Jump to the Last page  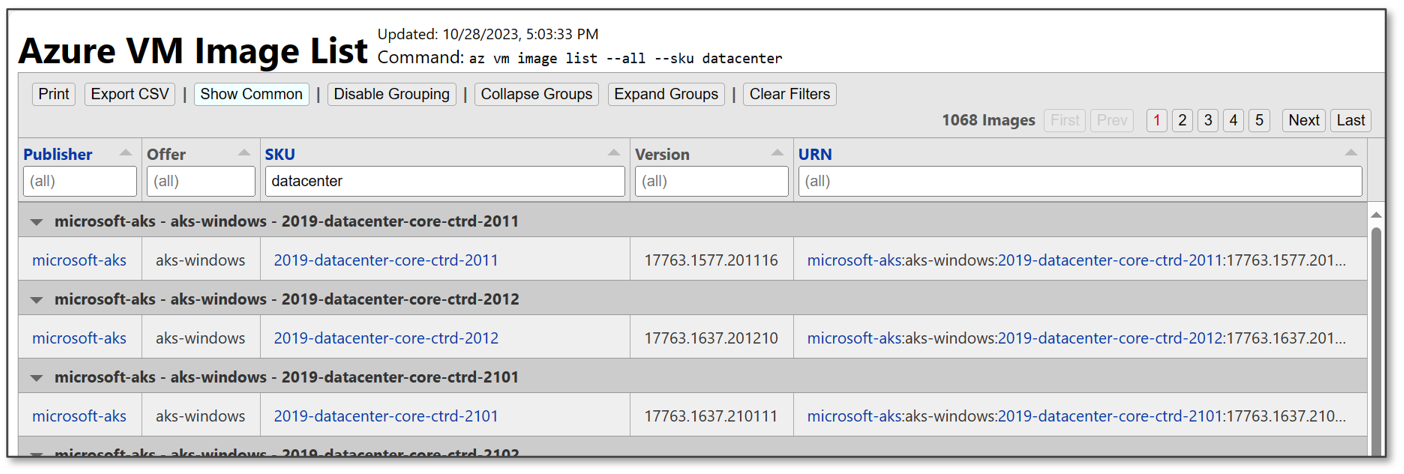[1351, 120]
